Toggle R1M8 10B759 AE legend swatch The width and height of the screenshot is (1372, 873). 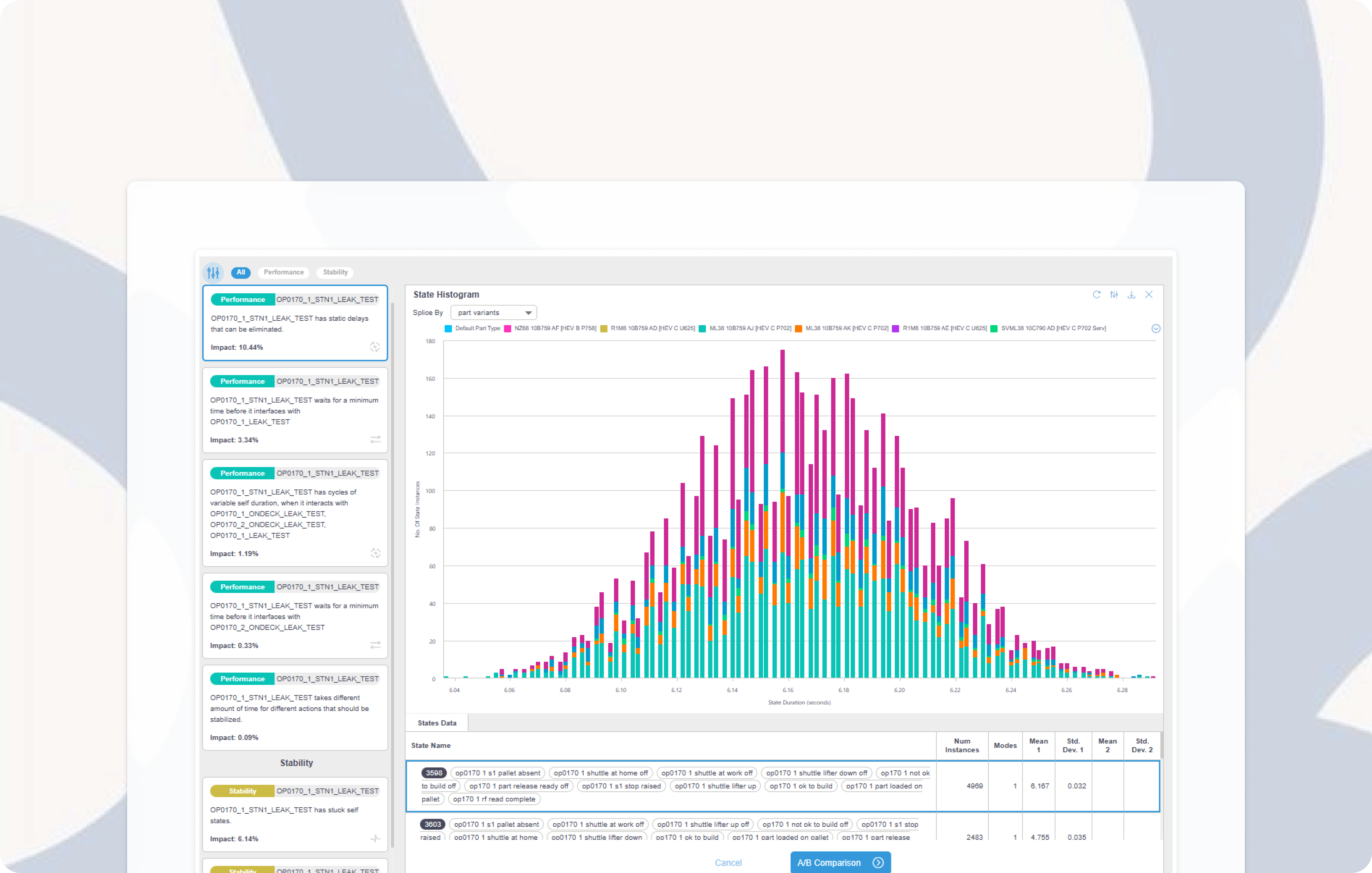[896, 329]
